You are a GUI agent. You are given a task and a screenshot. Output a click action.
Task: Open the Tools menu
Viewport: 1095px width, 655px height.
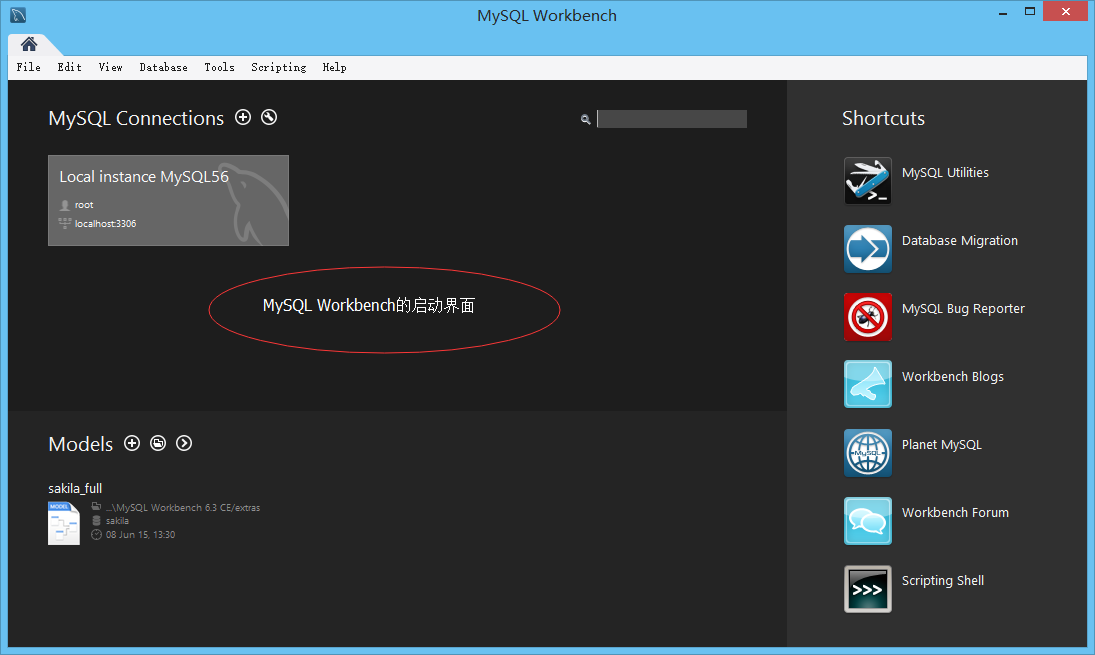pyautogui.click(x=219, y=67)
